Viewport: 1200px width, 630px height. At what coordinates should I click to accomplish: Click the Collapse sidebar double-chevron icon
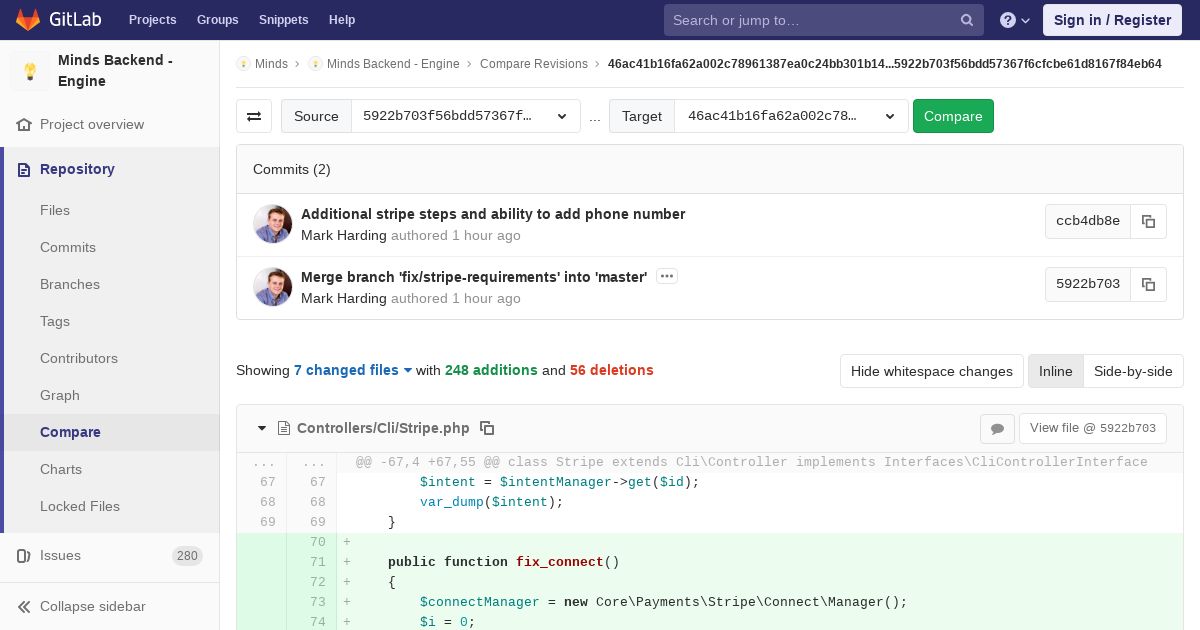tap(24, 607)
